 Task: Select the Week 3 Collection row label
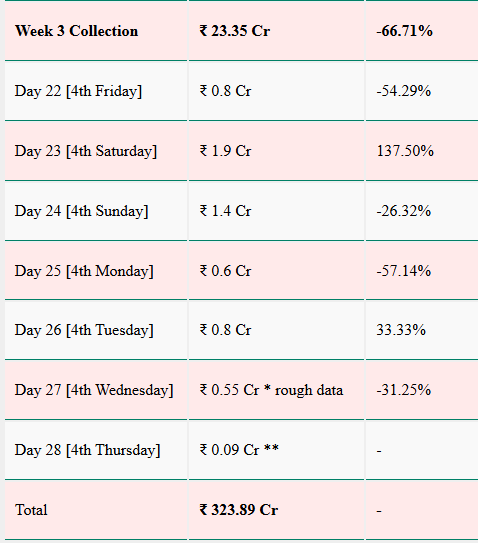[77, 31]
